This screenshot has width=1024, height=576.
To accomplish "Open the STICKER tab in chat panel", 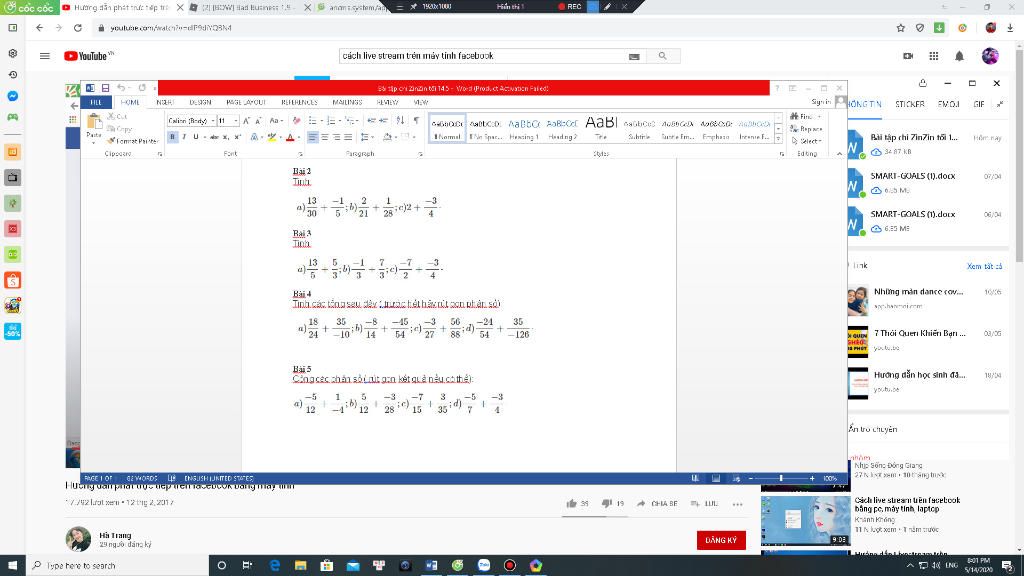I will click(x=910, y=104).
